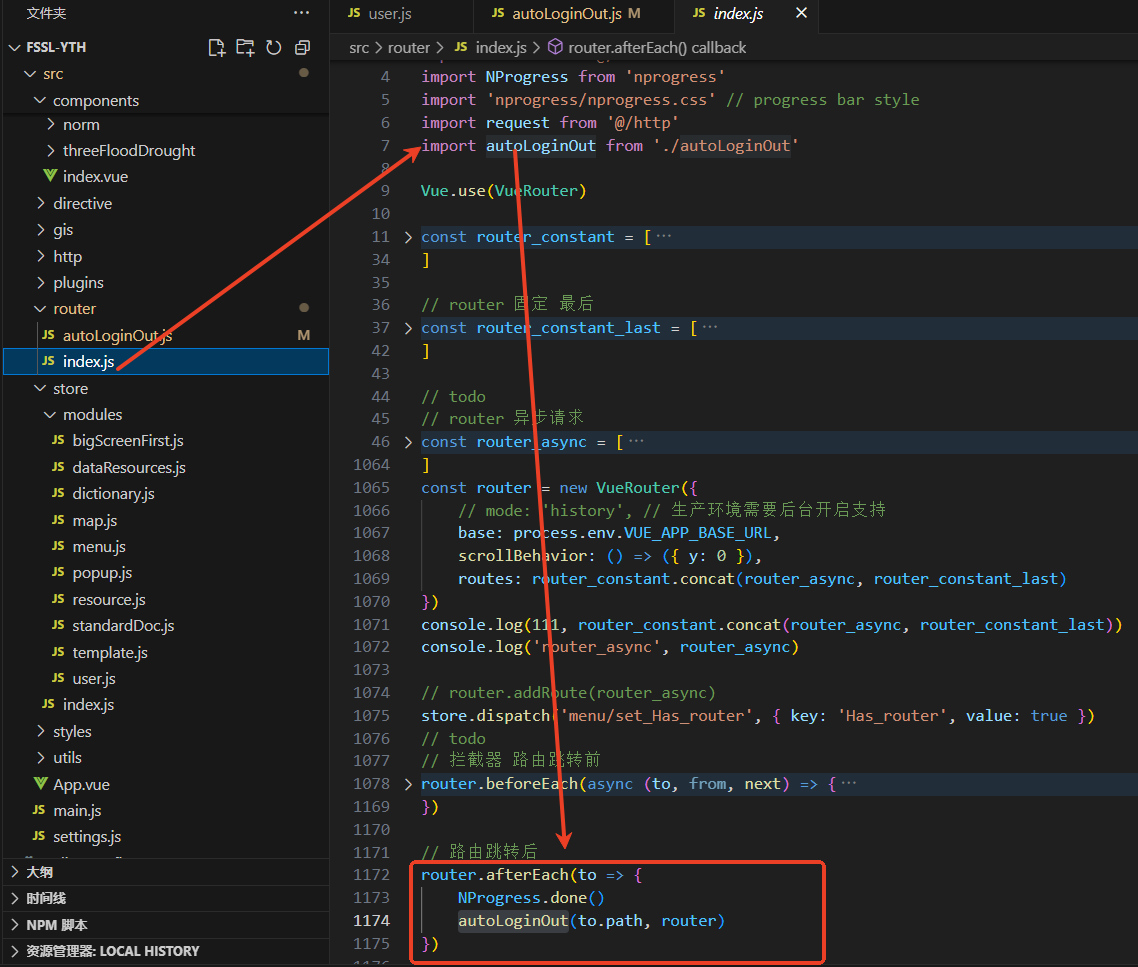Refresh the explorer file tree
The width and height of the screenshot is (1138, 967).
274,48
